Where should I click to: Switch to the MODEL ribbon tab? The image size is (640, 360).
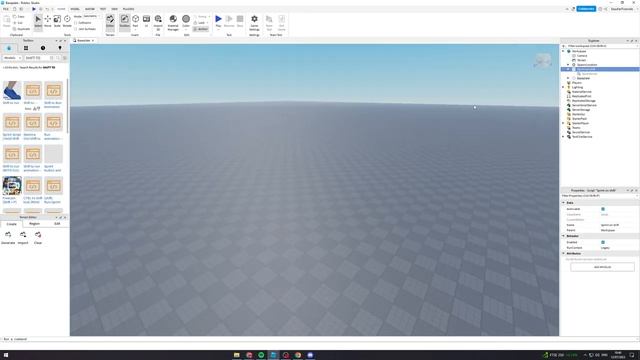point(75,9)
